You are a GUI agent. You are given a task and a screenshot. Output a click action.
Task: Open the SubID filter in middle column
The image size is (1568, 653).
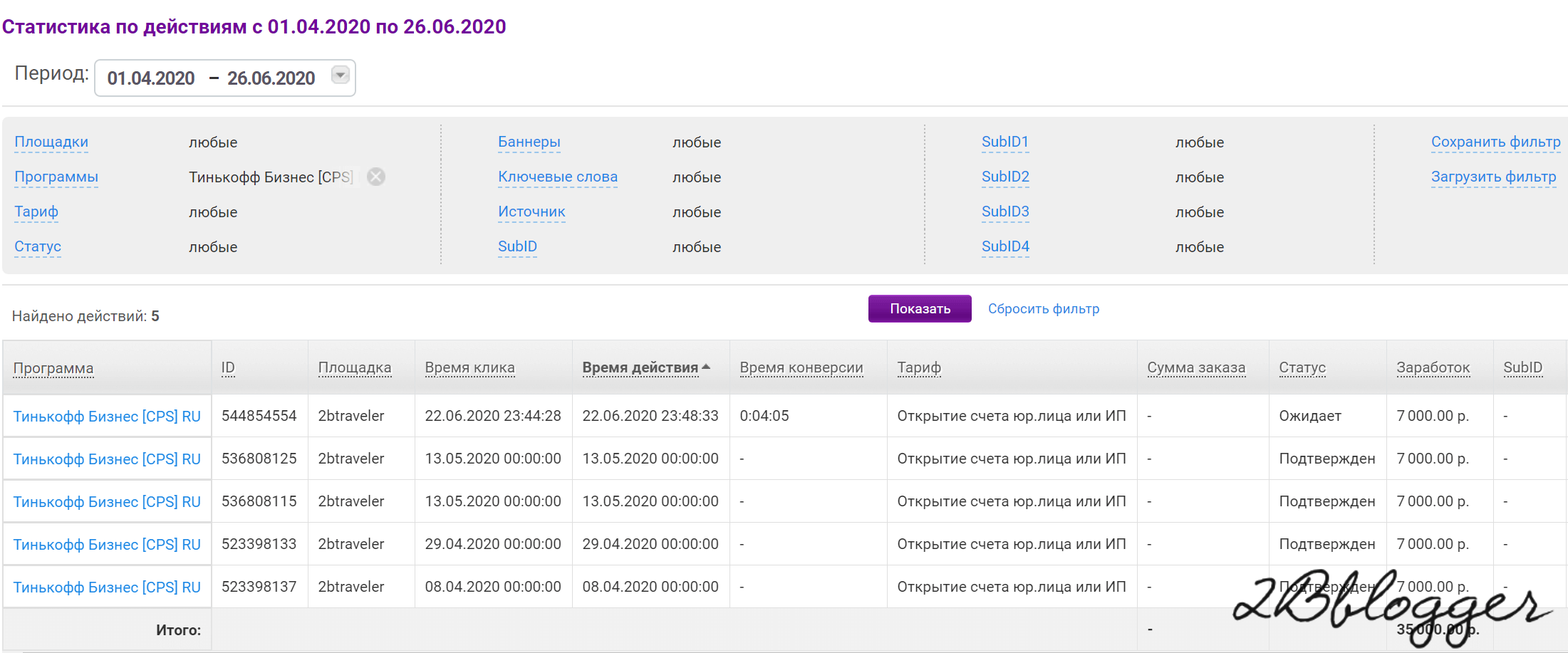517,246
